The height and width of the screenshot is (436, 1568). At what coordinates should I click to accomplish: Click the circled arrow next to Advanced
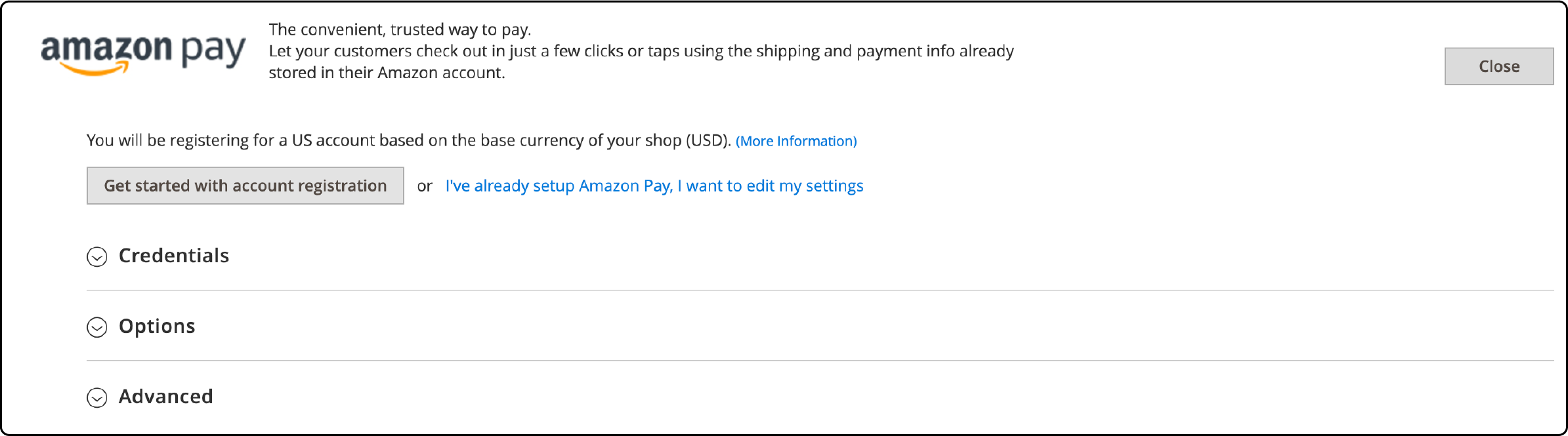point(97,397)
